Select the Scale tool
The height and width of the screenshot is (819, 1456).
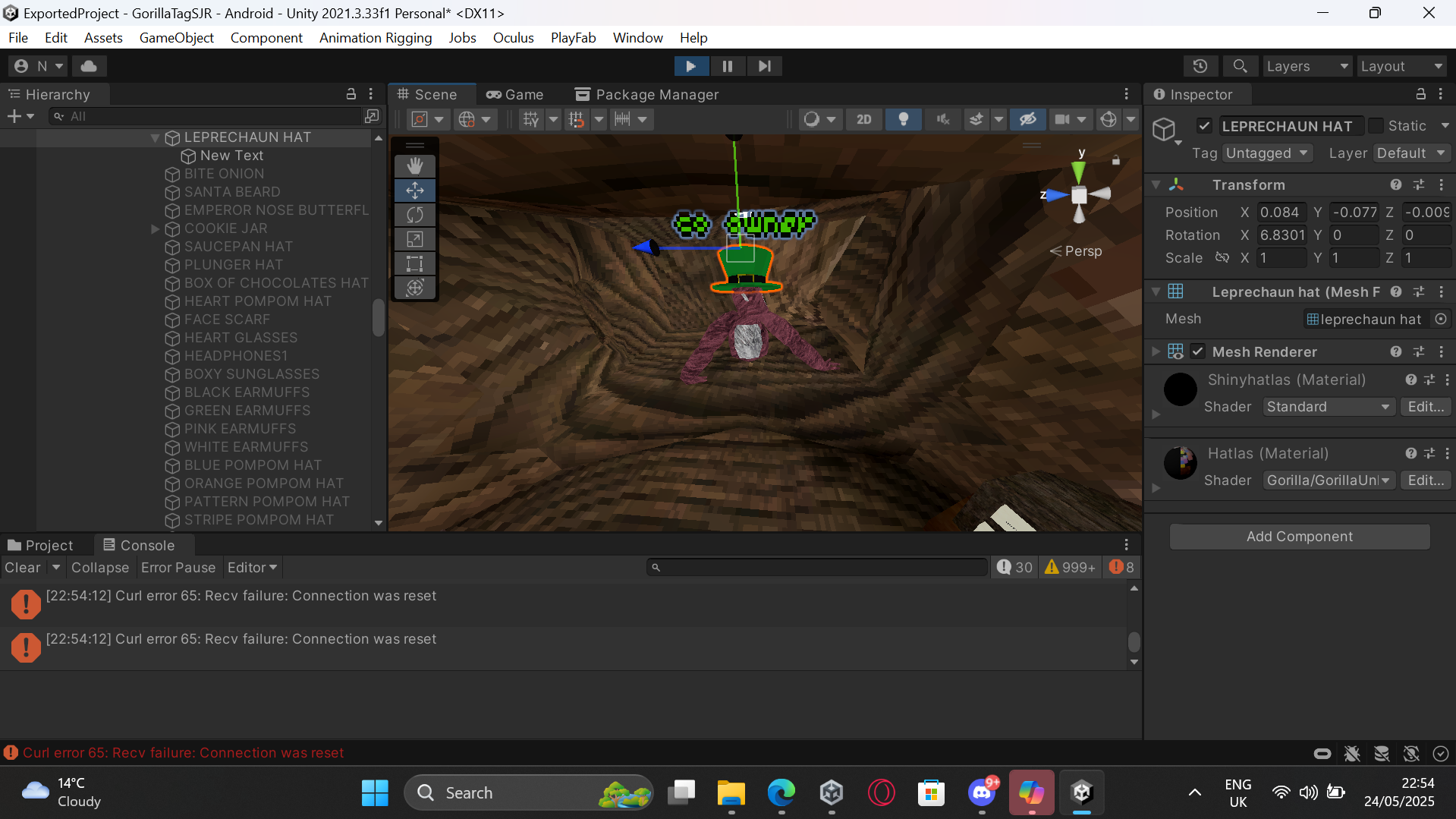pyautogui.click(x=415, y=239)
